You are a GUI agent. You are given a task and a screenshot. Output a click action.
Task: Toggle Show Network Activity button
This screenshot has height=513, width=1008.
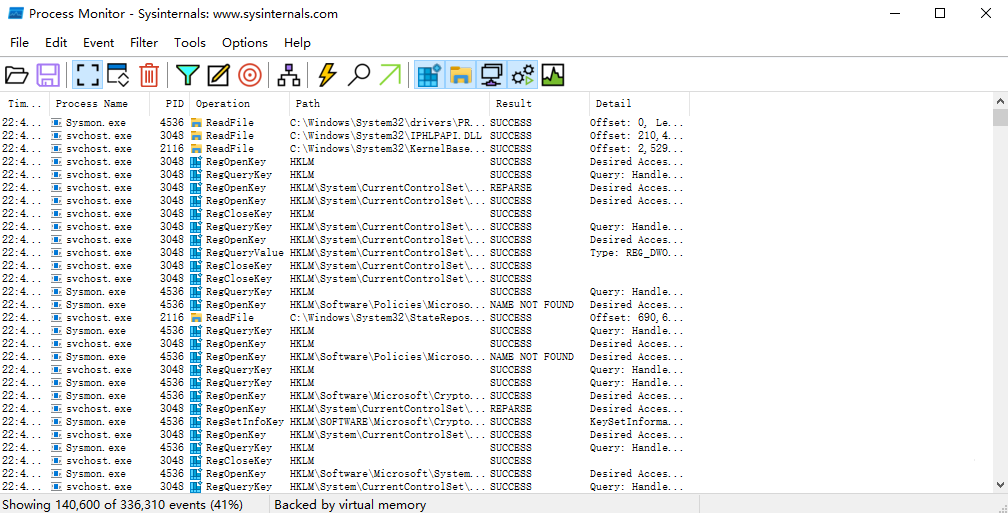(x=492, y=75)
